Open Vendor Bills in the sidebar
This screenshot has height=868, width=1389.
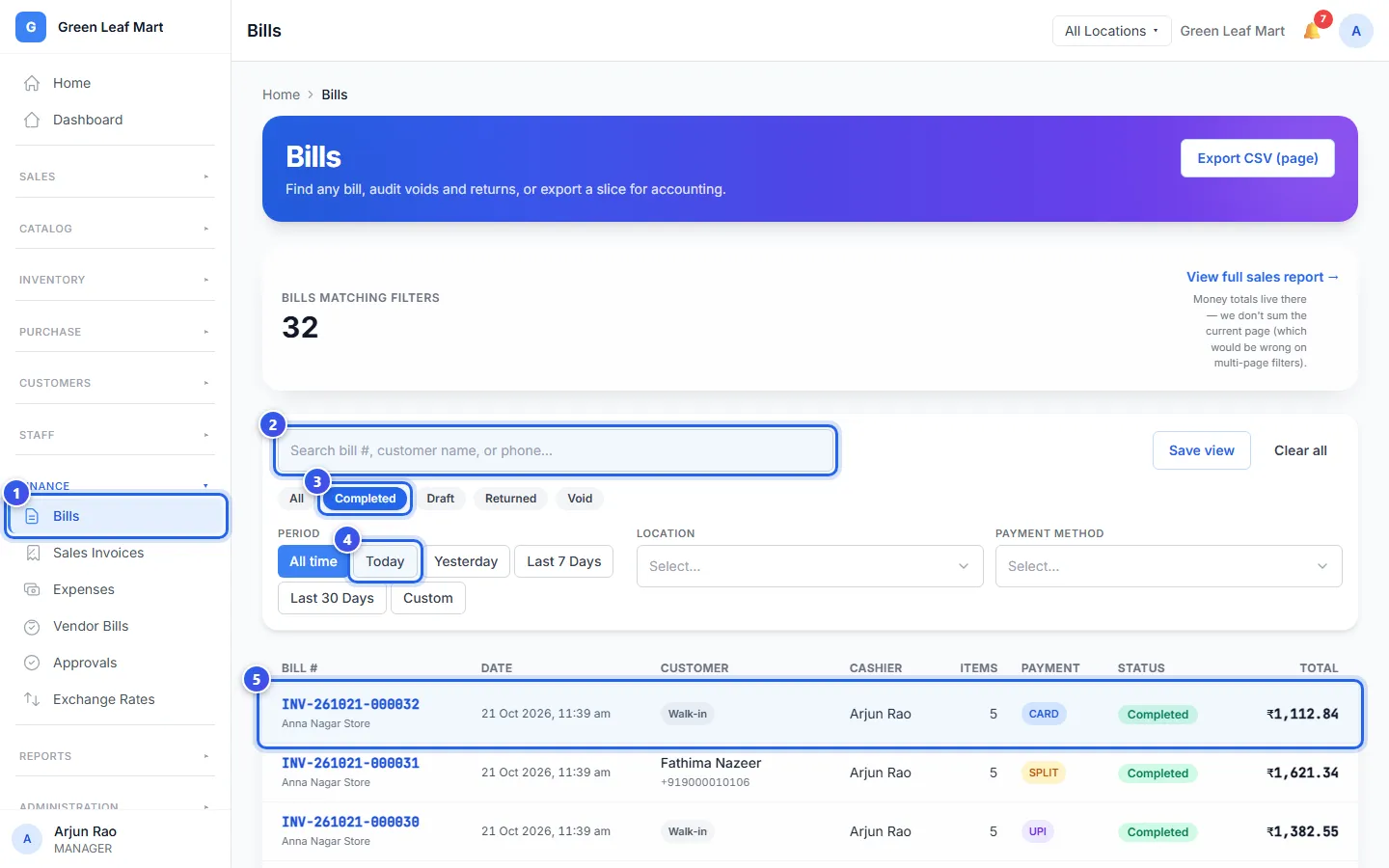tap(116, 626)
